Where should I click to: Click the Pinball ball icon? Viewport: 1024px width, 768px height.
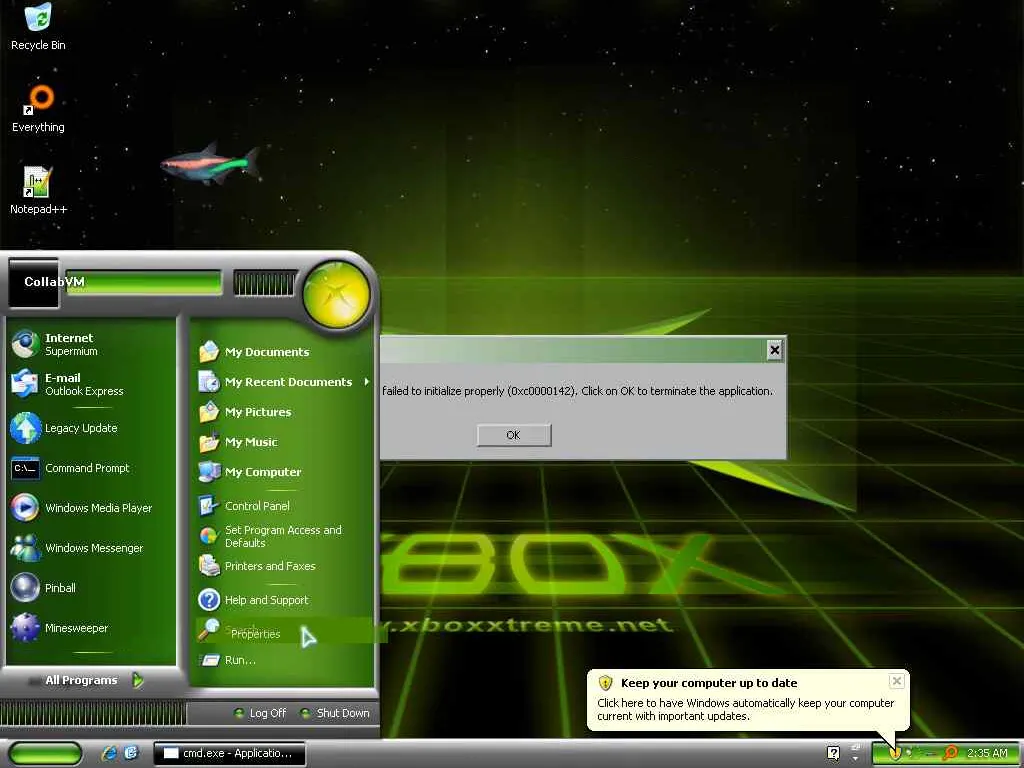25,588
